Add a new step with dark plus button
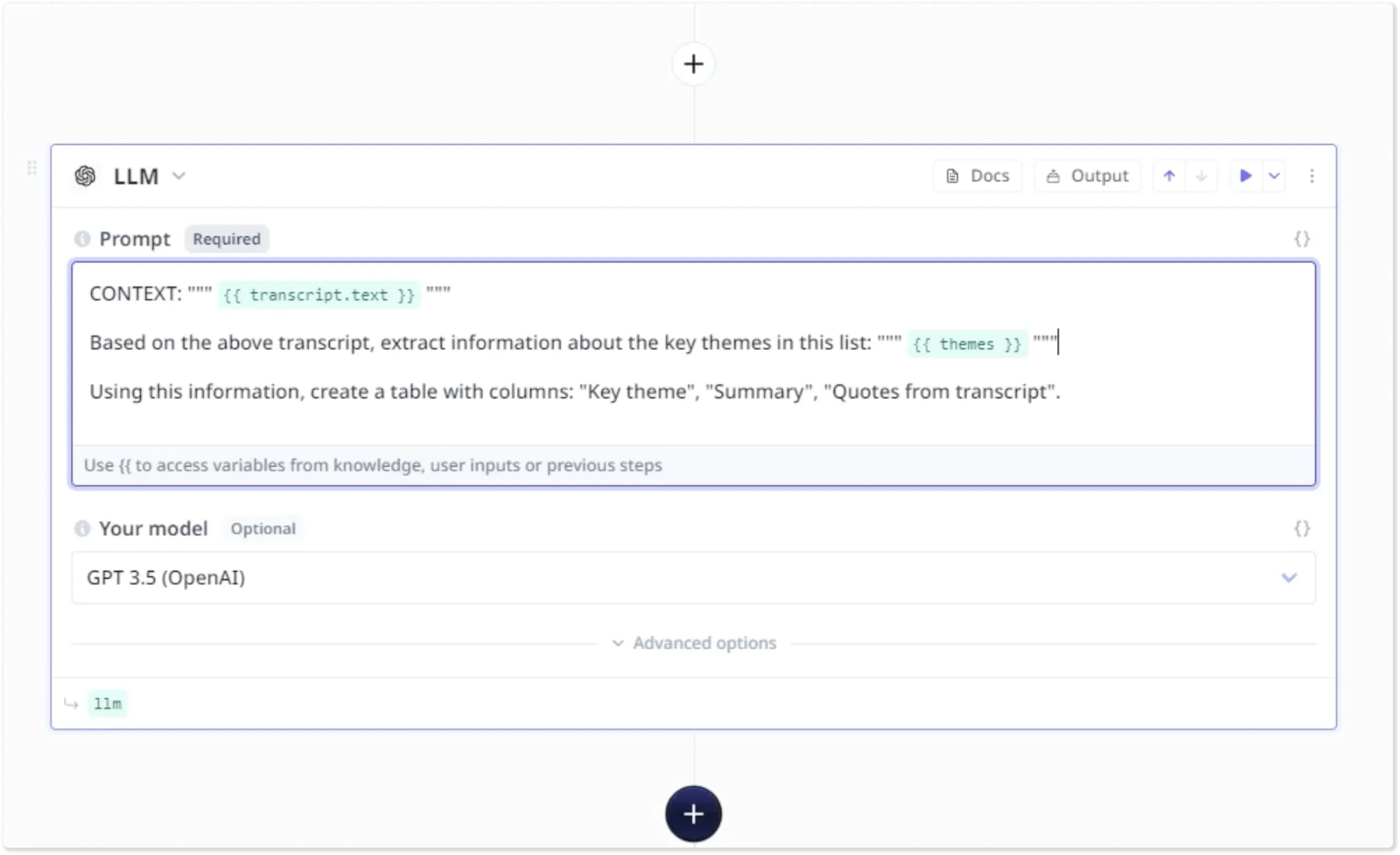Screen dimensions: 1400x855 [x=693, y=814]
